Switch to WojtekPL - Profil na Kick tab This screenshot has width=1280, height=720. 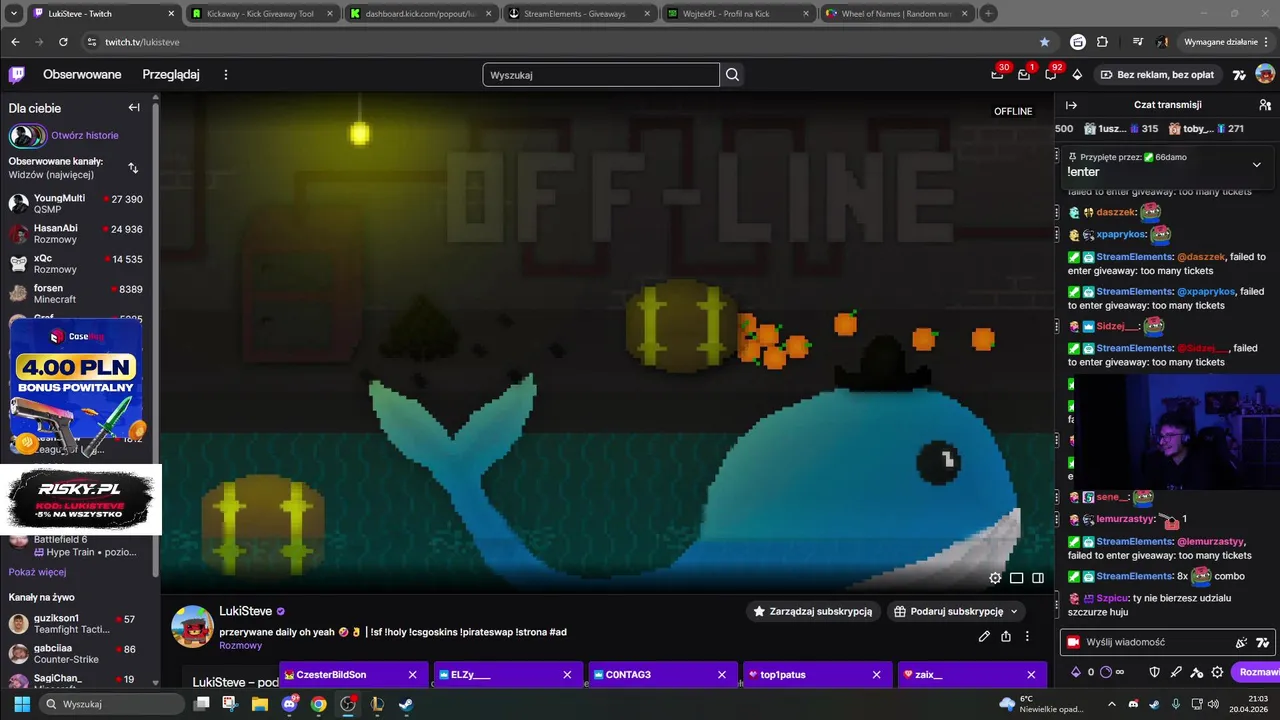[738, 14]
